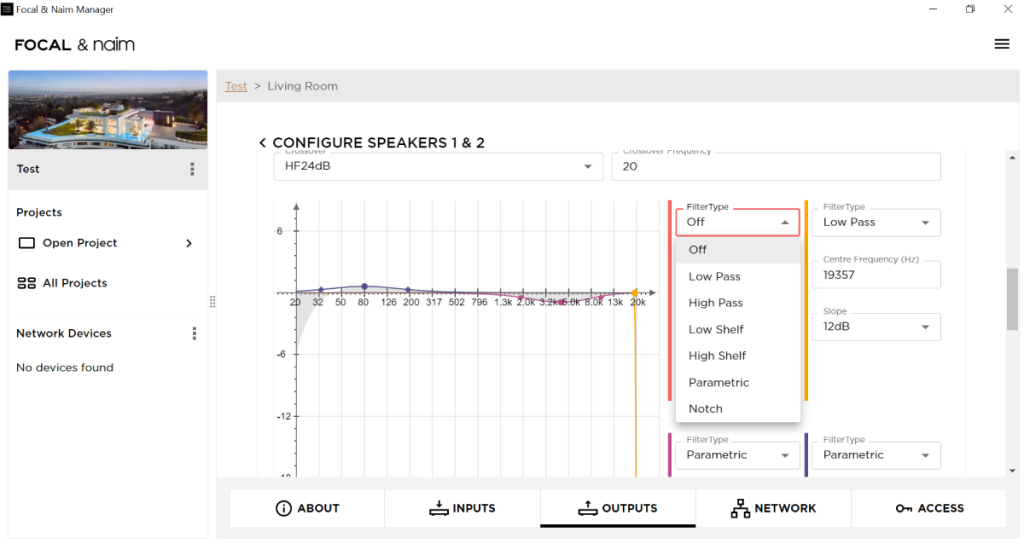Choose High Shelf filter option
This screenshot has width=1024, height=544.
(x=738, y=355)
